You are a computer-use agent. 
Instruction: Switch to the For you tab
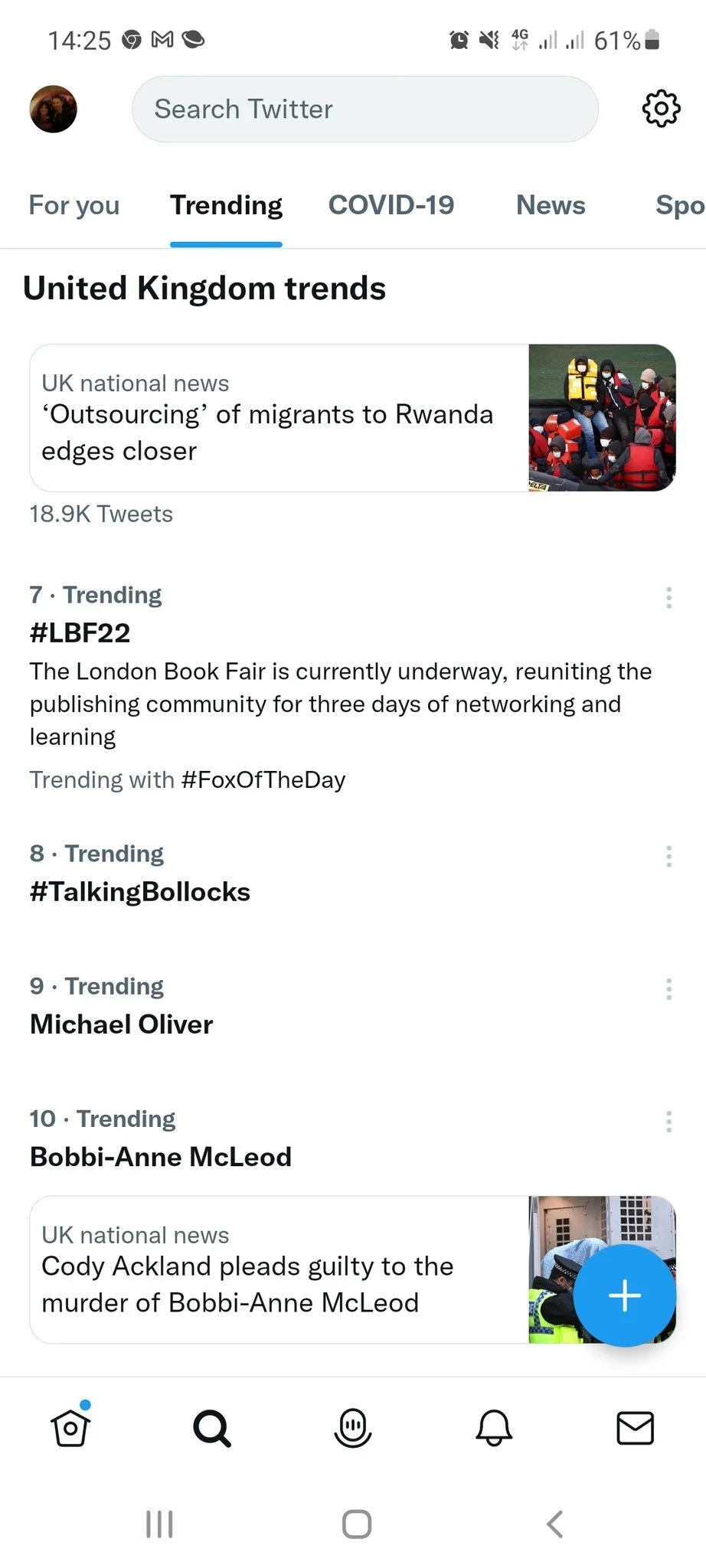(74, 205)
